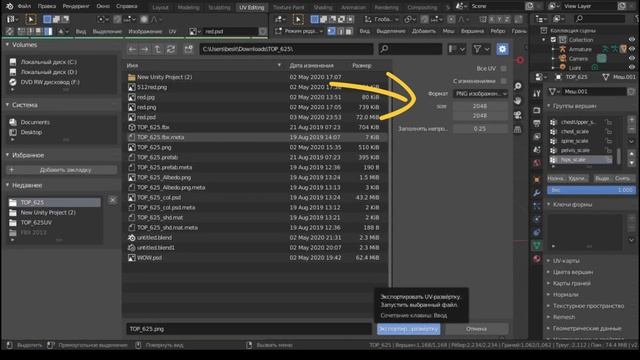Switch to the Layout workspace tab
Viewport: 640px width, 360px height.
pos(160,7)
